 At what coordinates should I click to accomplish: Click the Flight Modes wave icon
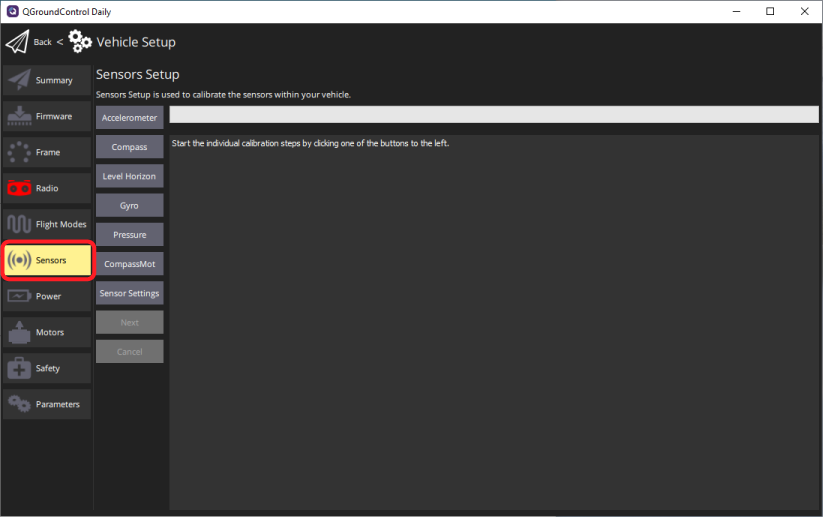[19, 224]
